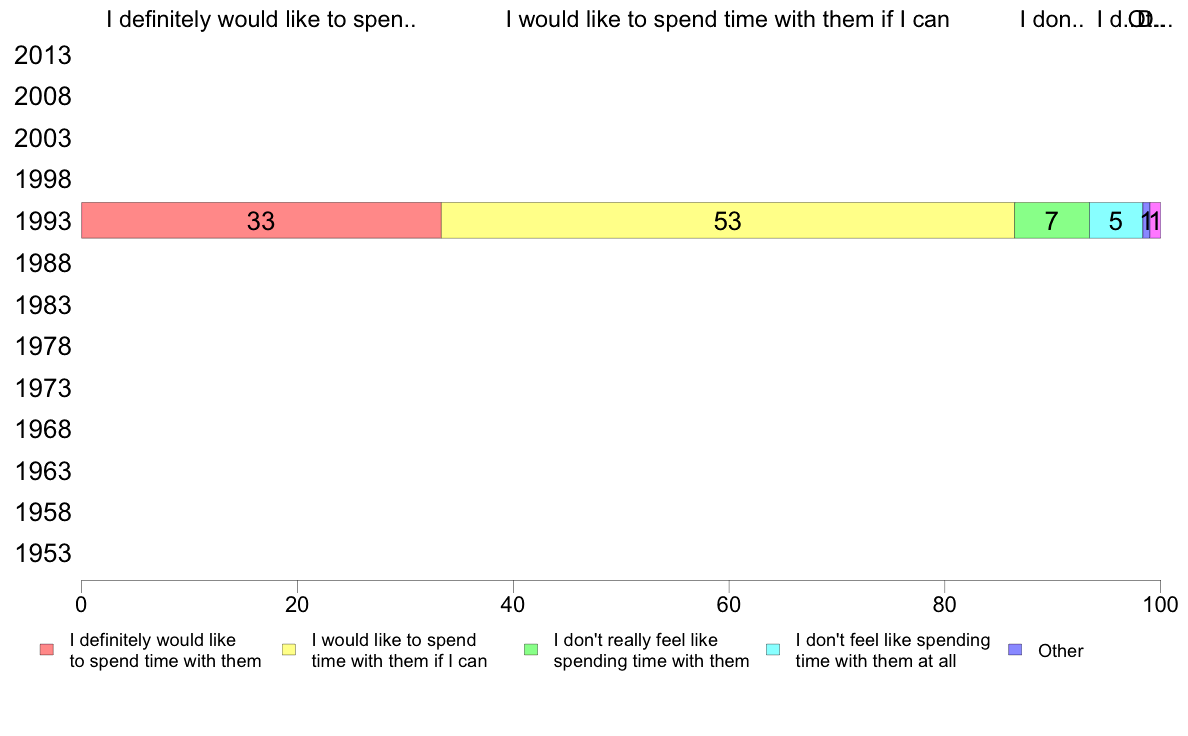Click the header 'I would like to spend time with them if I can'
This screenshot has width=1188, height=736.
(x=727, y=20)
